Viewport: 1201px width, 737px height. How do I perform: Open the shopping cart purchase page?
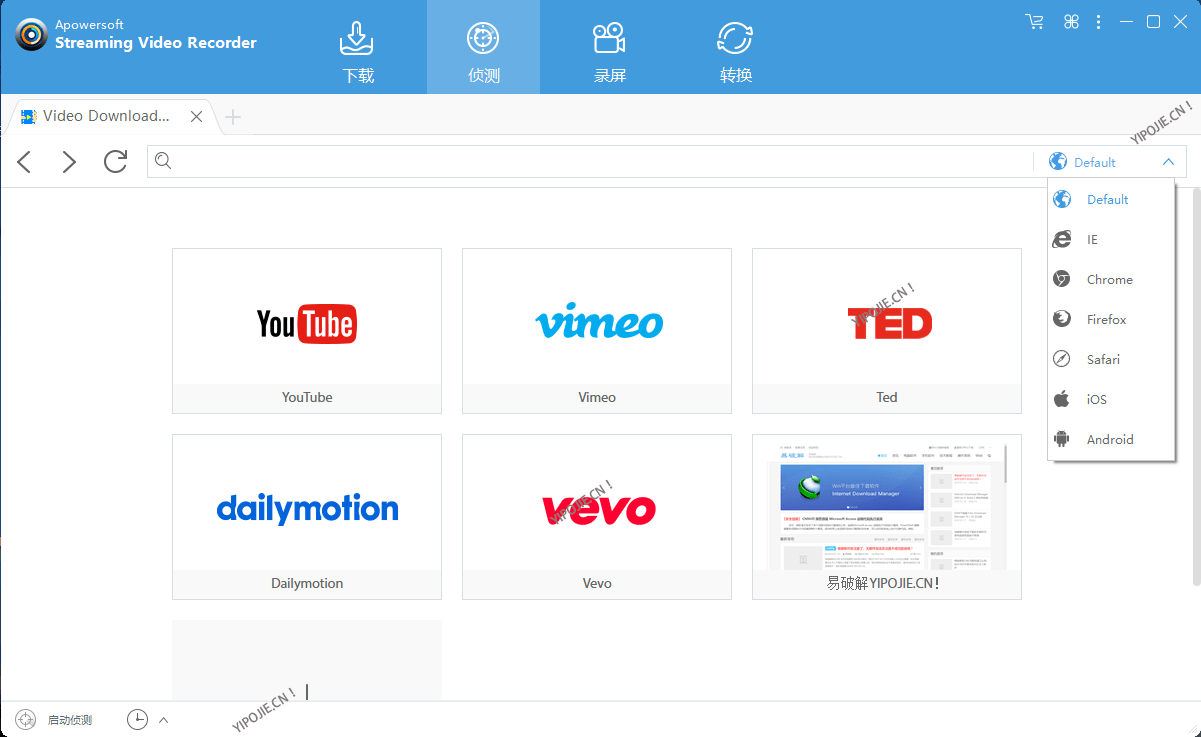tap(1034, 21)
